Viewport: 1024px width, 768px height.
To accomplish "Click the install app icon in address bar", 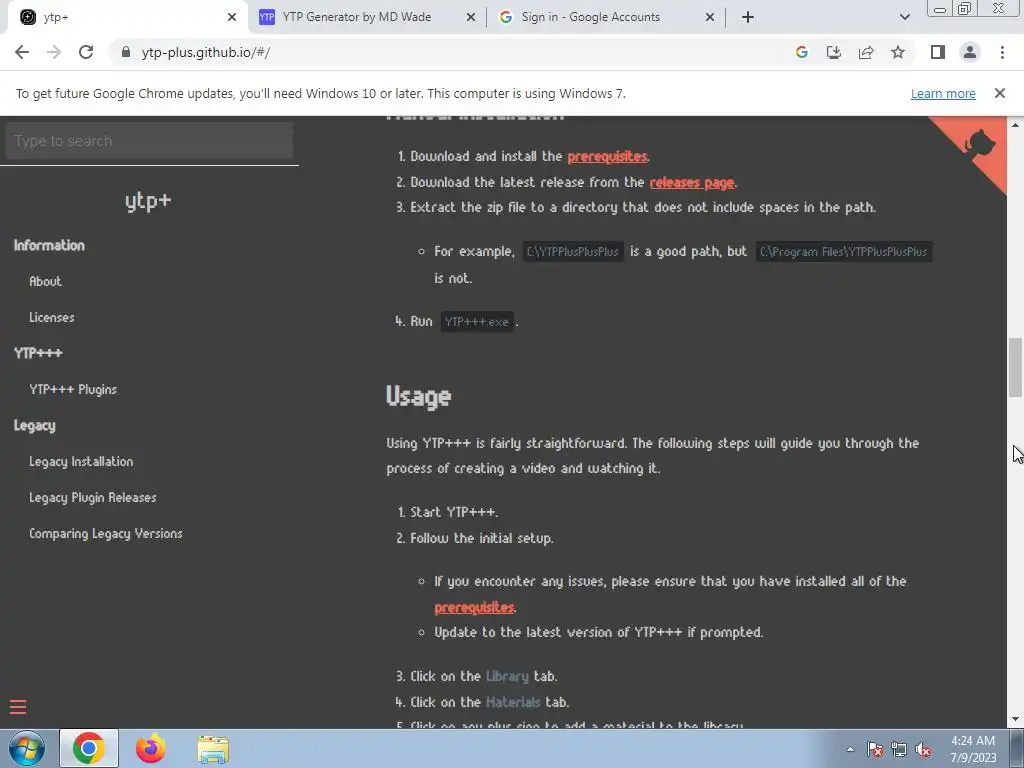I will (x=833, y=52).
